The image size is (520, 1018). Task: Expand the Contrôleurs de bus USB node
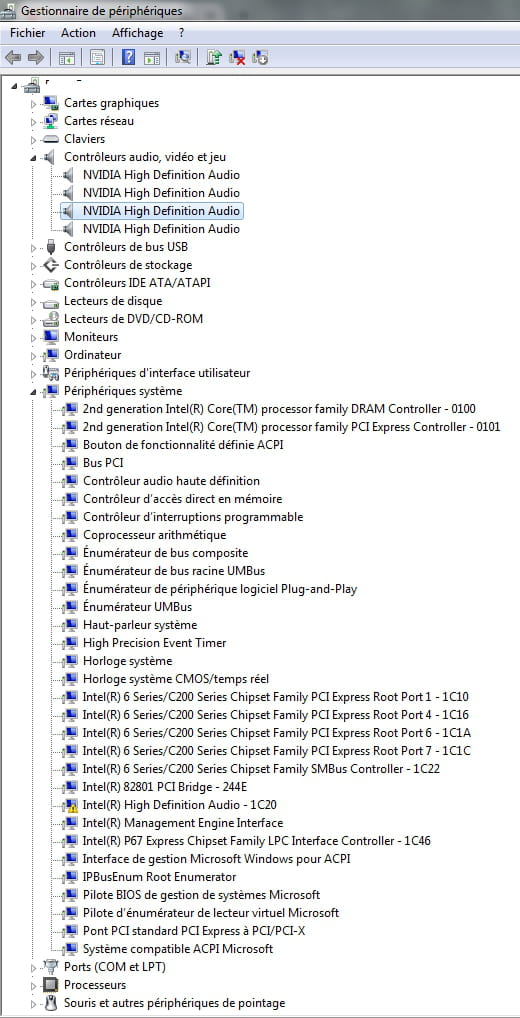[x=33, y=247]
